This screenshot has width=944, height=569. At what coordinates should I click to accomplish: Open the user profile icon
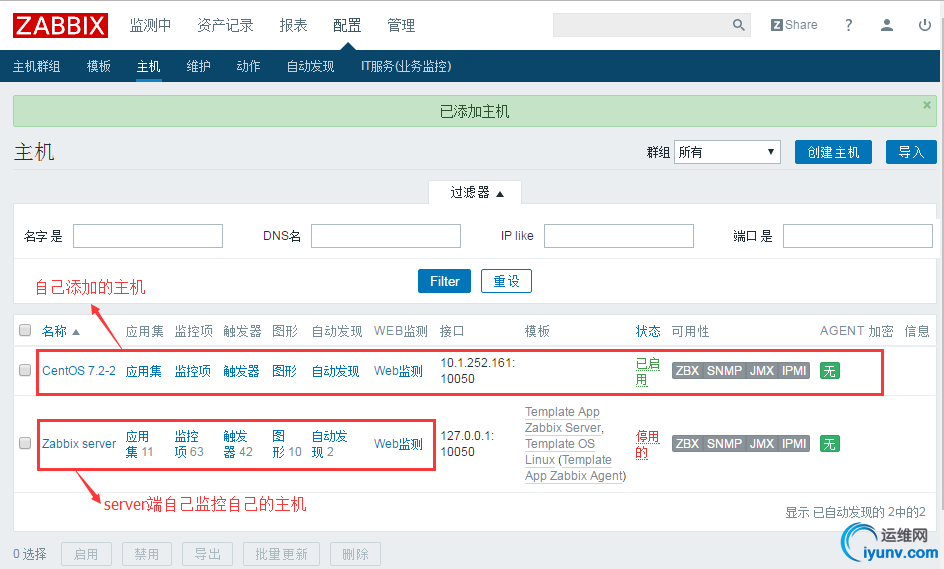(887, 25)
